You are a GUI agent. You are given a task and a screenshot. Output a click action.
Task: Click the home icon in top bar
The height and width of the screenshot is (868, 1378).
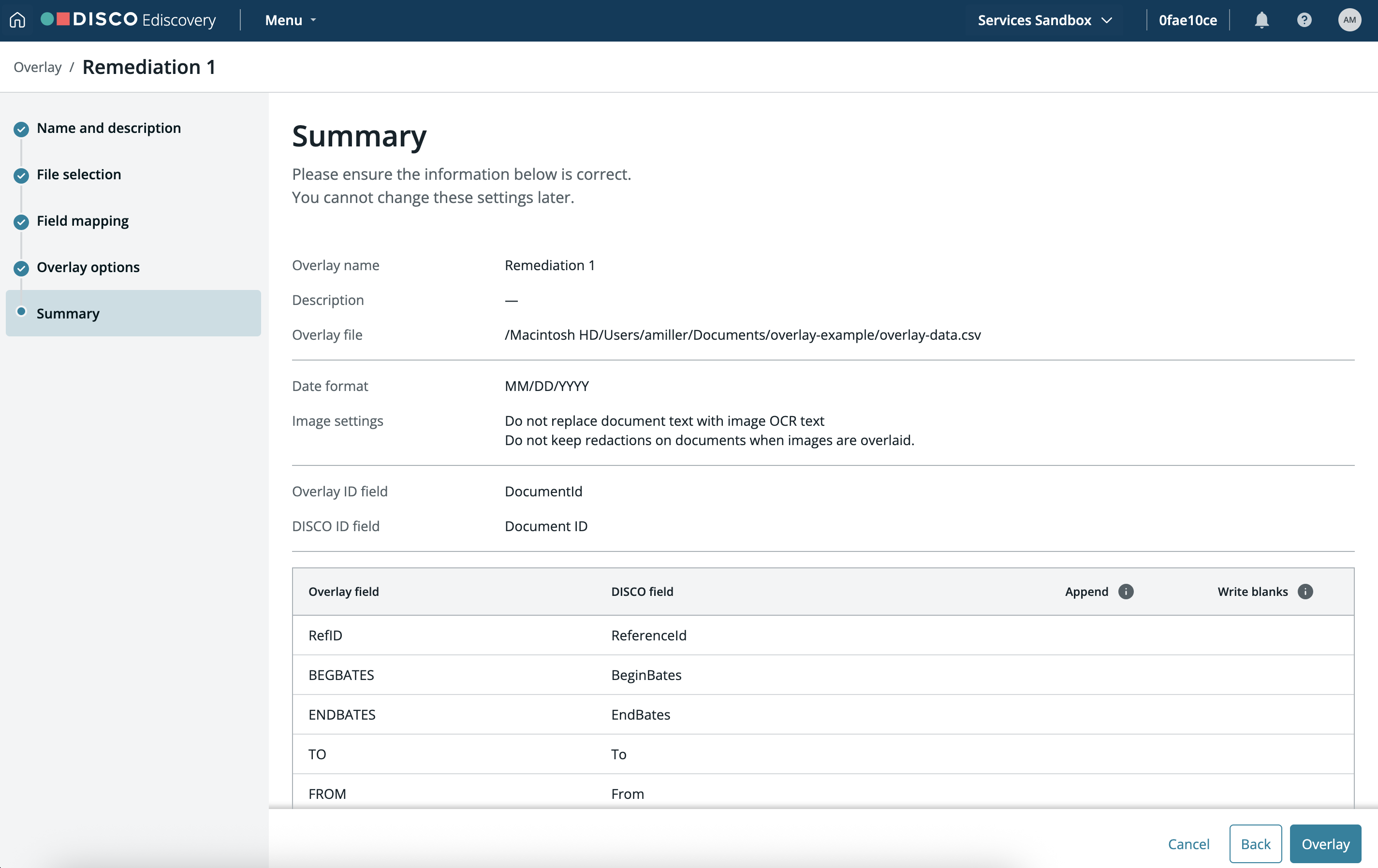click(18, 20)
